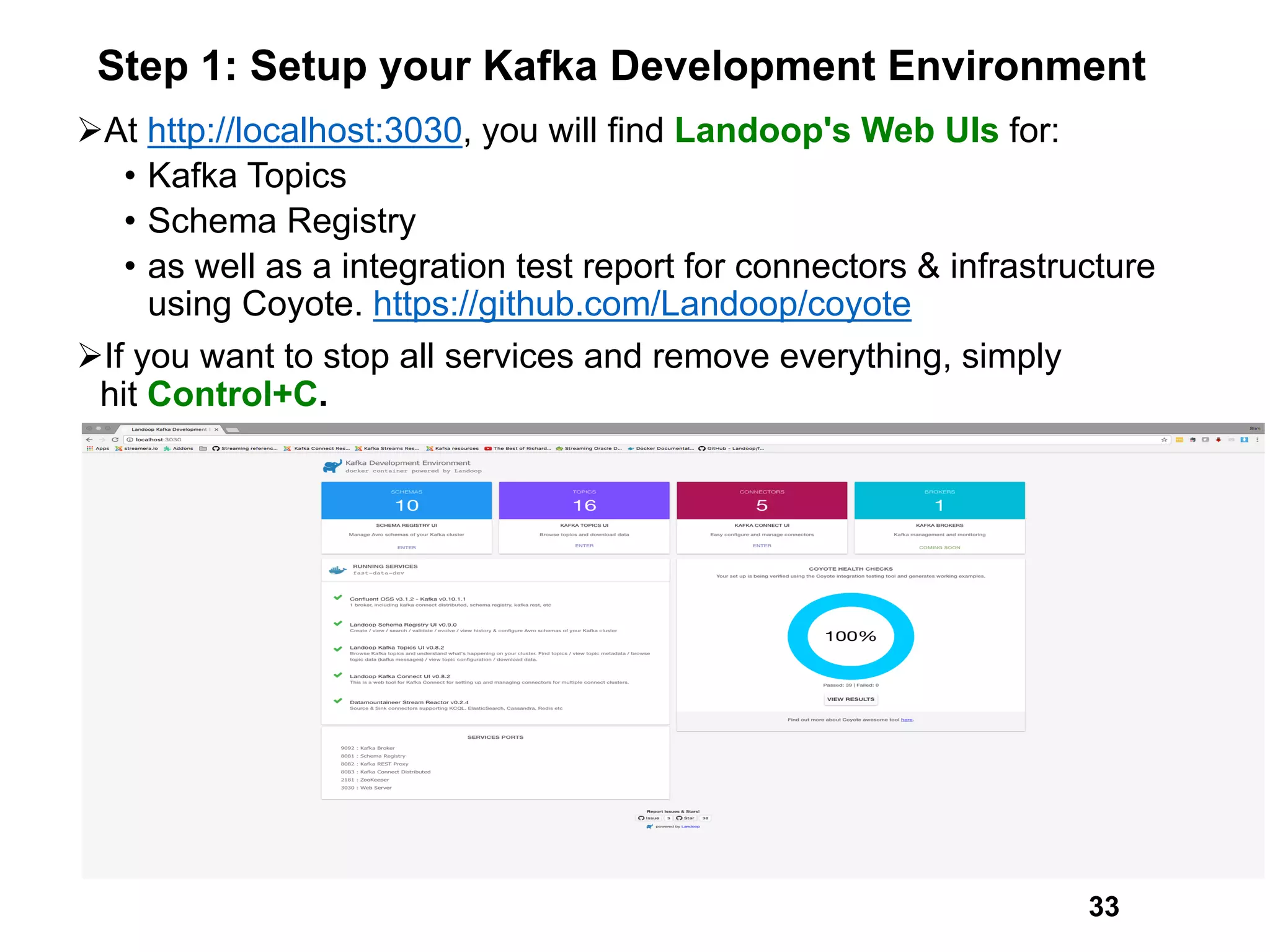Enter the Kafka Connect UI
1270x952 pixels.
(762, 545)
